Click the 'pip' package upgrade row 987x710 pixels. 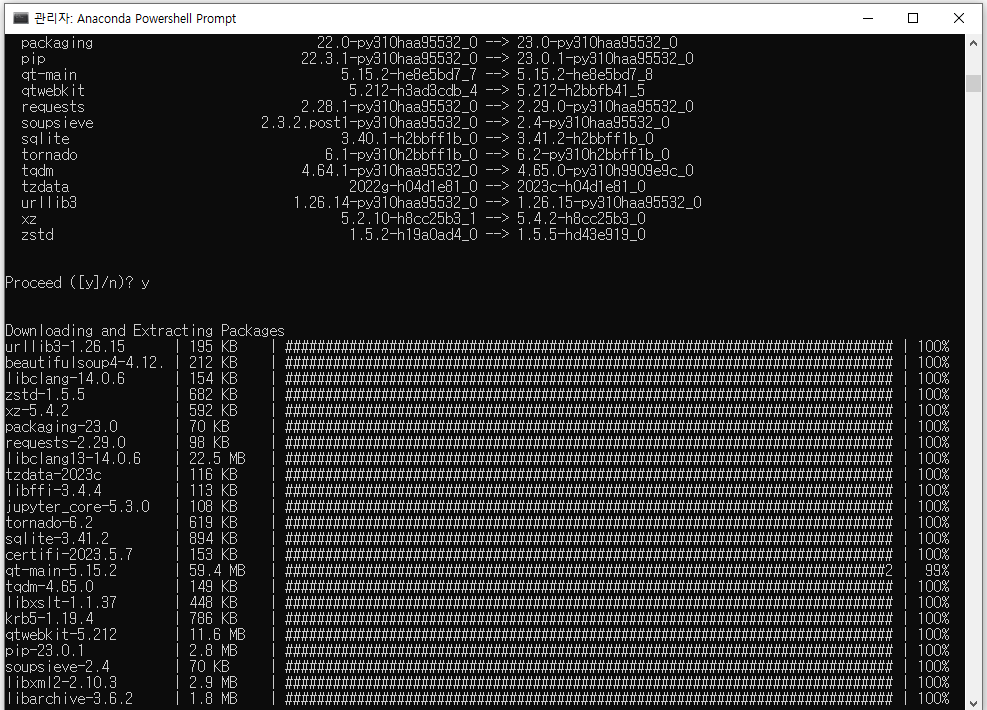357,59
